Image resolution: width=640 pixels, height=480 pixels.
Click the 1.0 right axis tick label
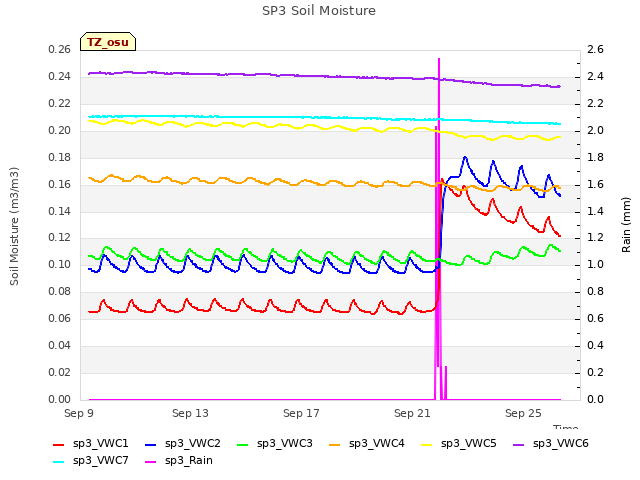[x=595, y=264]
